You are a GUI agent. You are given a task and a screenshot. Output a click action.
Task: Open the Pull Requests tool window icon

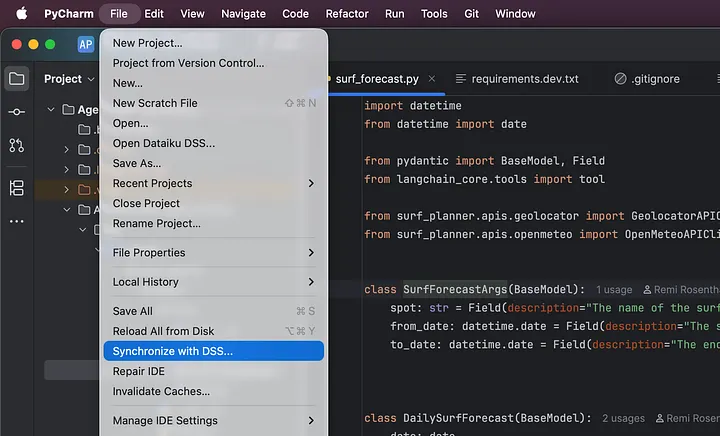17,145
